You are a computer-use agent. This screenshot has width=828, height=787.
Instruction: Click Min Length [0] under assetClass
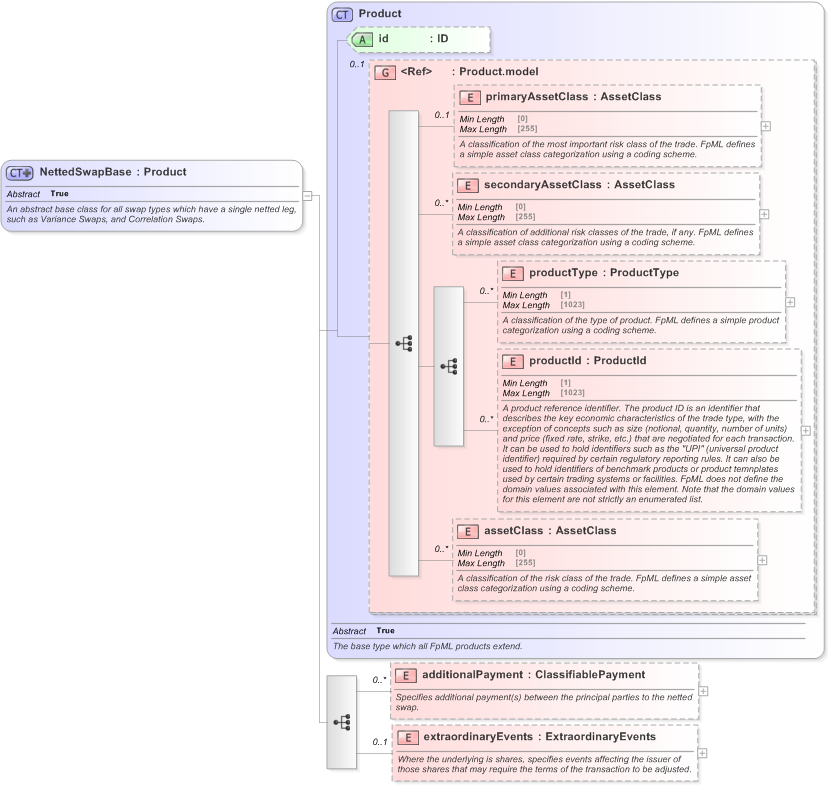click(491, 553)
